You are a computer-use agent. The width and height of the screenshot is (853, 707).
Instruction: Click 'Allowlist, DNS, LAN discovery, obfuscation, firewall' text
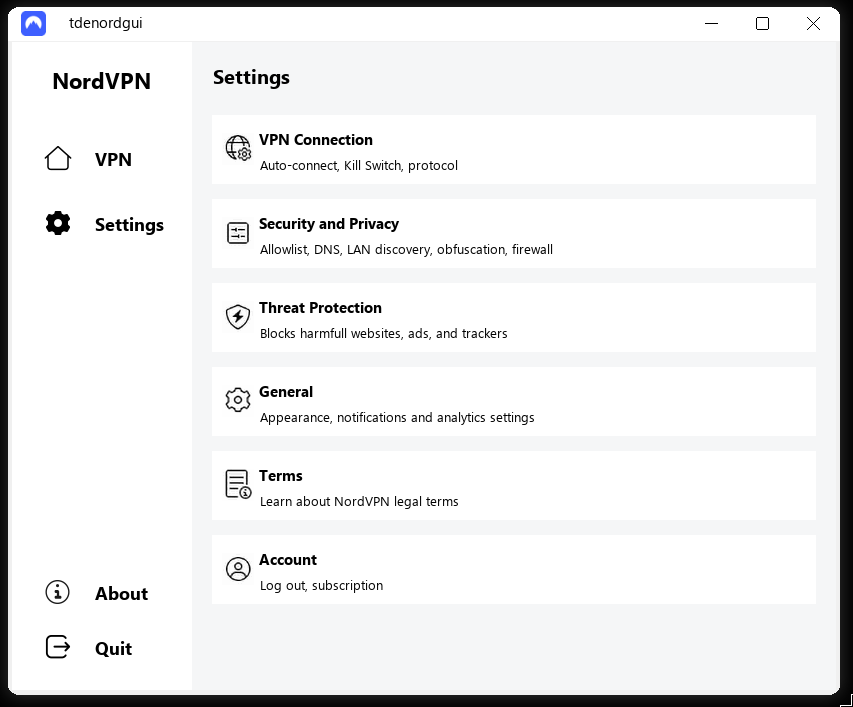[x=406, y=250]
